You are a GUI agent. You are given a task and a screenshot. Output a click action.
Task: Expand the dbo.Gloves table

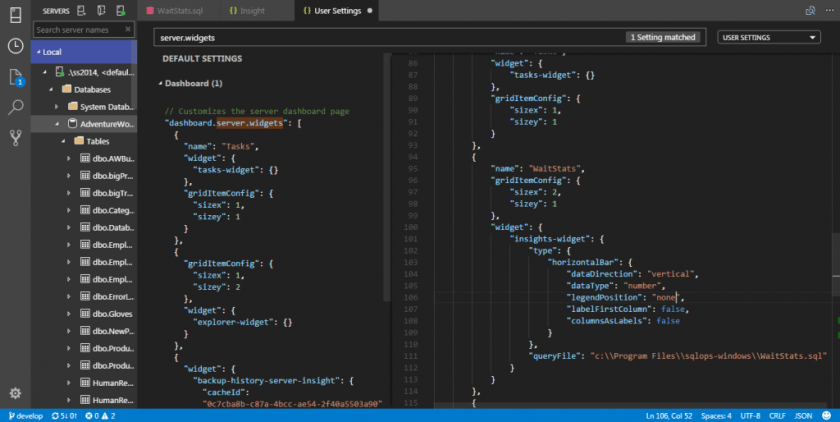[x=69, y=313]
